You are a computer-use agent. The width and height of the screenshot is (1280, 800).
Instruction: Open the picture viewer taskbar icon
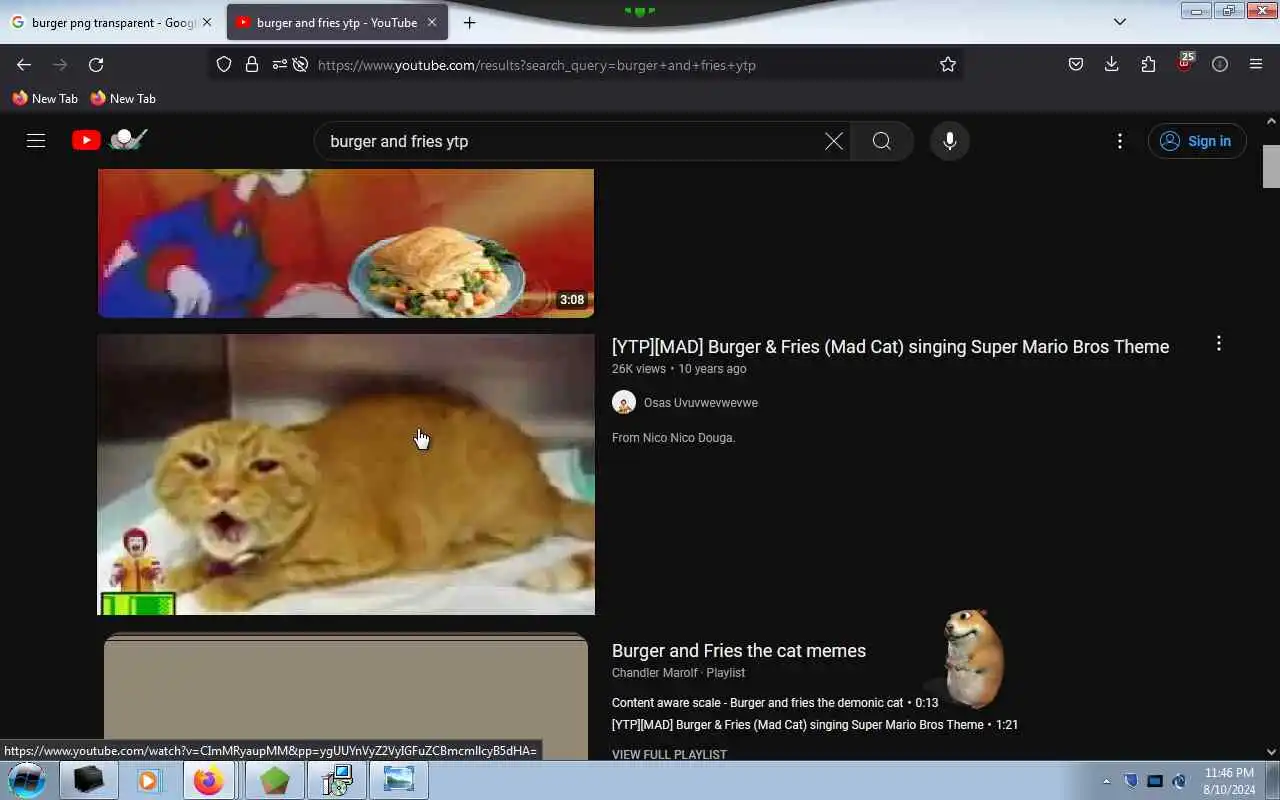coord(399,780)
